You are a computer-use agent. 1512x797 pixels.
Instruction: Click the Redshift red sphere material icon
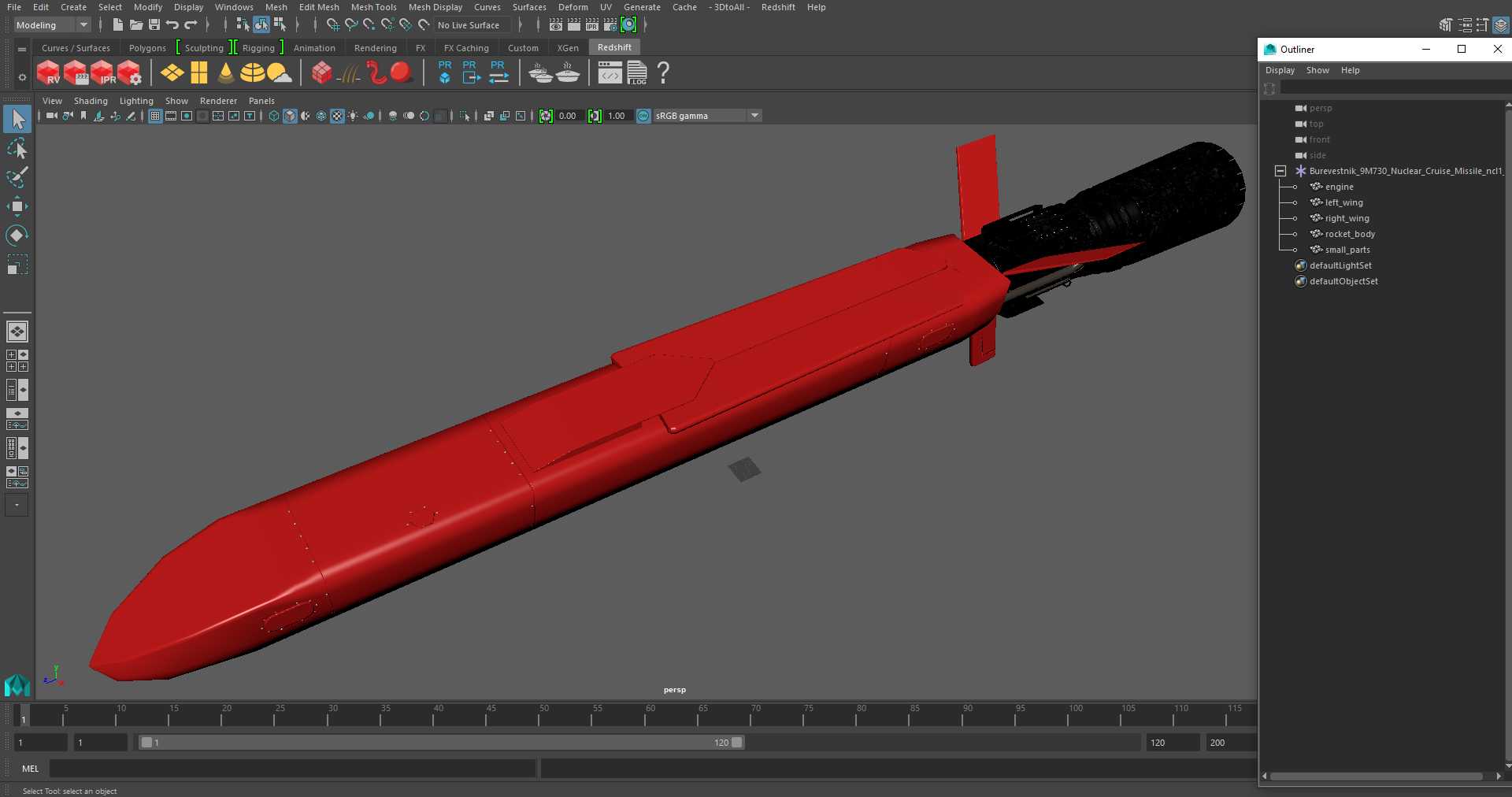click(402, 73)
